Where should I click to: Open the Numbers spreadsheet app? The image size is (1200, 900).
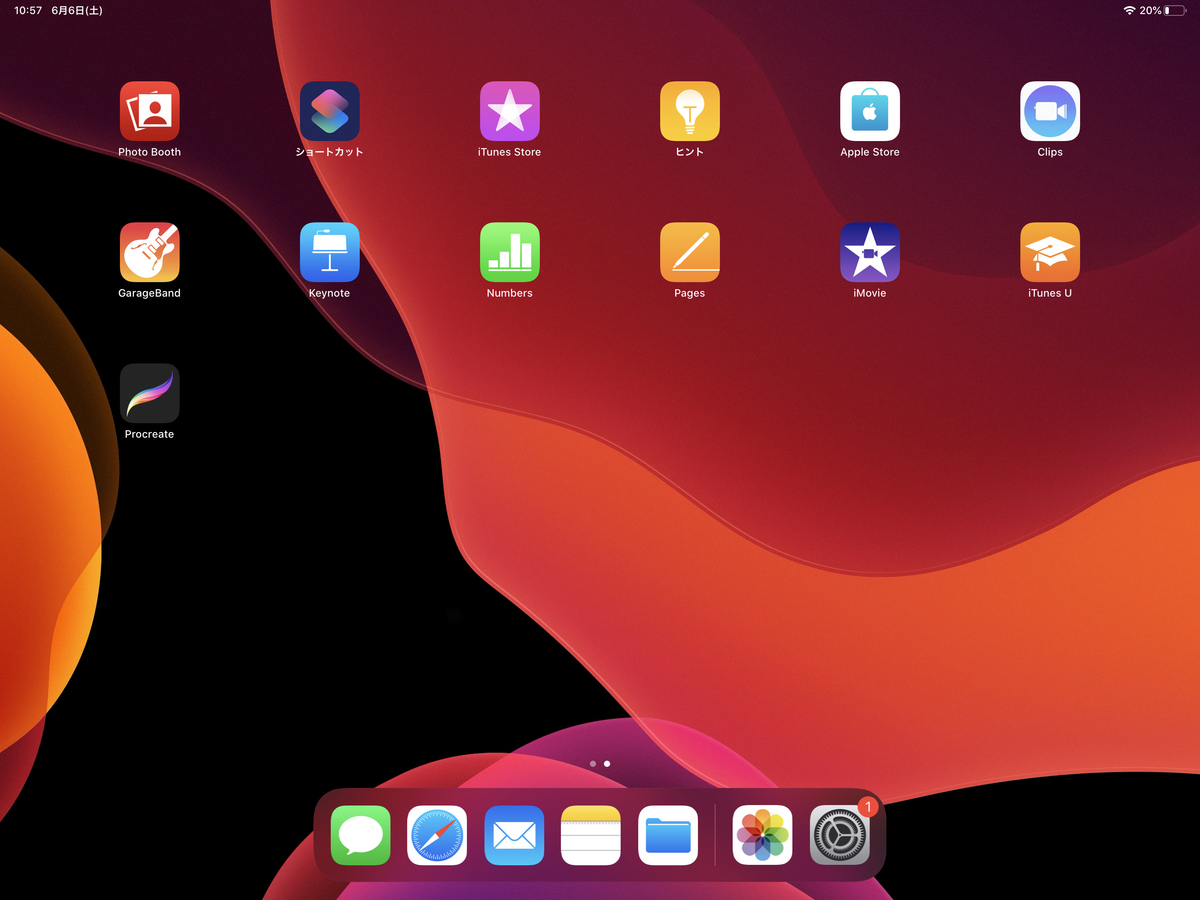(x=510, y=252)
